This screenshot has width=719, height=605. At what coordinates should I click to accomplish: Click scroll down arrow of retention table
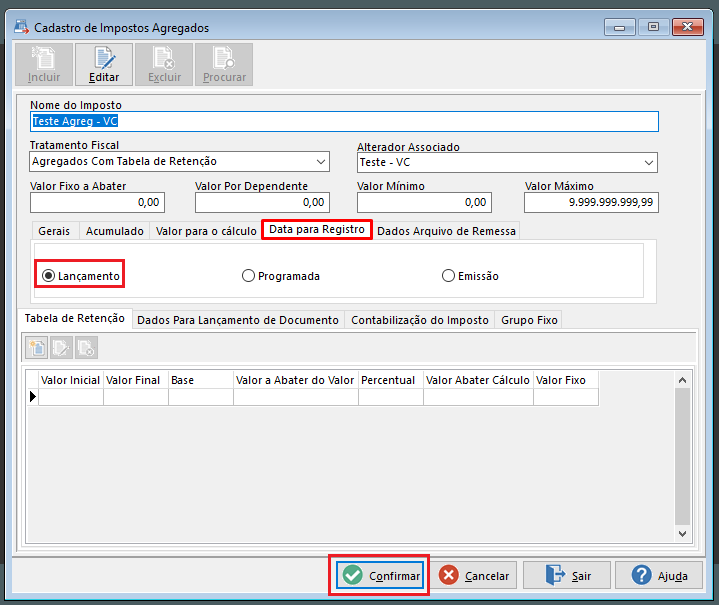(x=682, y=533)
